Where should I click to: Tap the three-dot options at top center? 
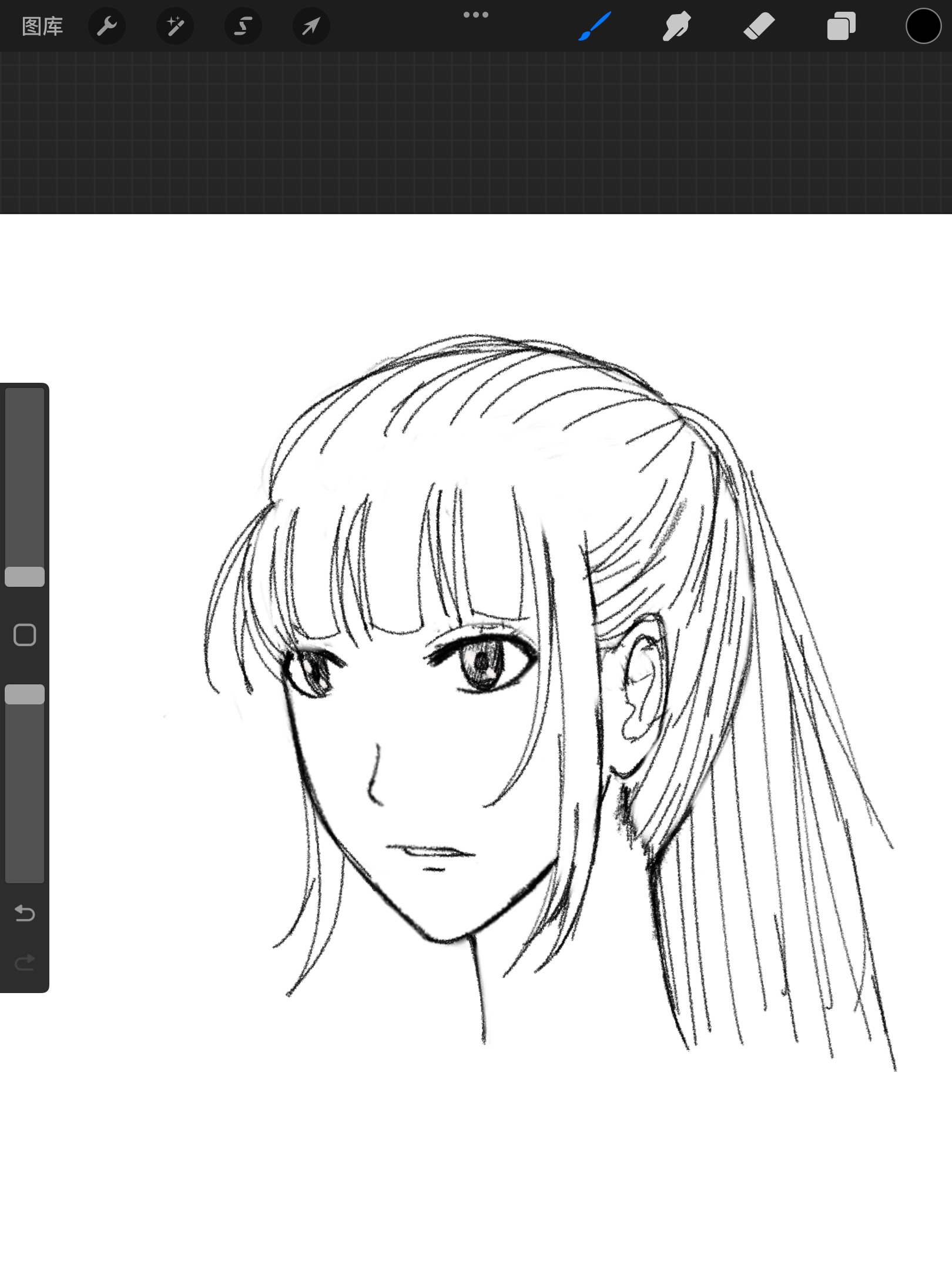coord(476,15)
